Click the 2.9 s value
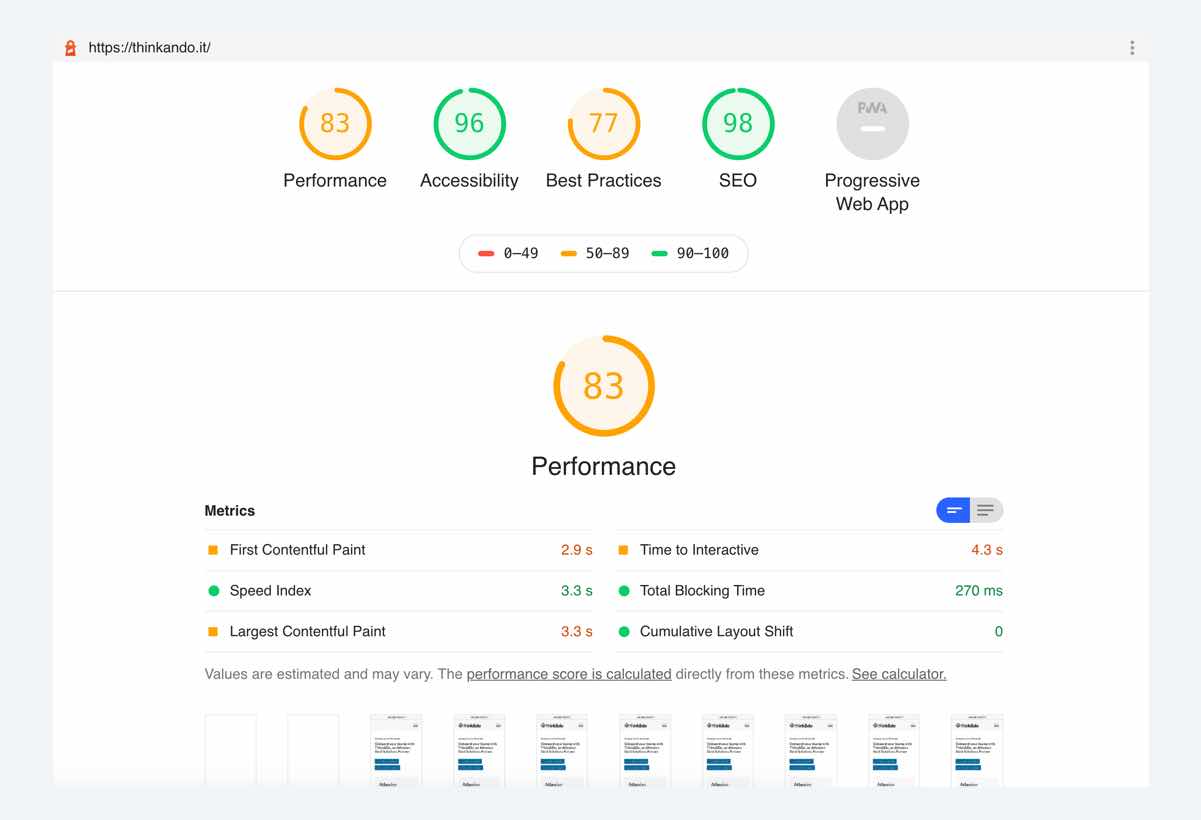1201x820 pixels. click(x=576, y=550)
